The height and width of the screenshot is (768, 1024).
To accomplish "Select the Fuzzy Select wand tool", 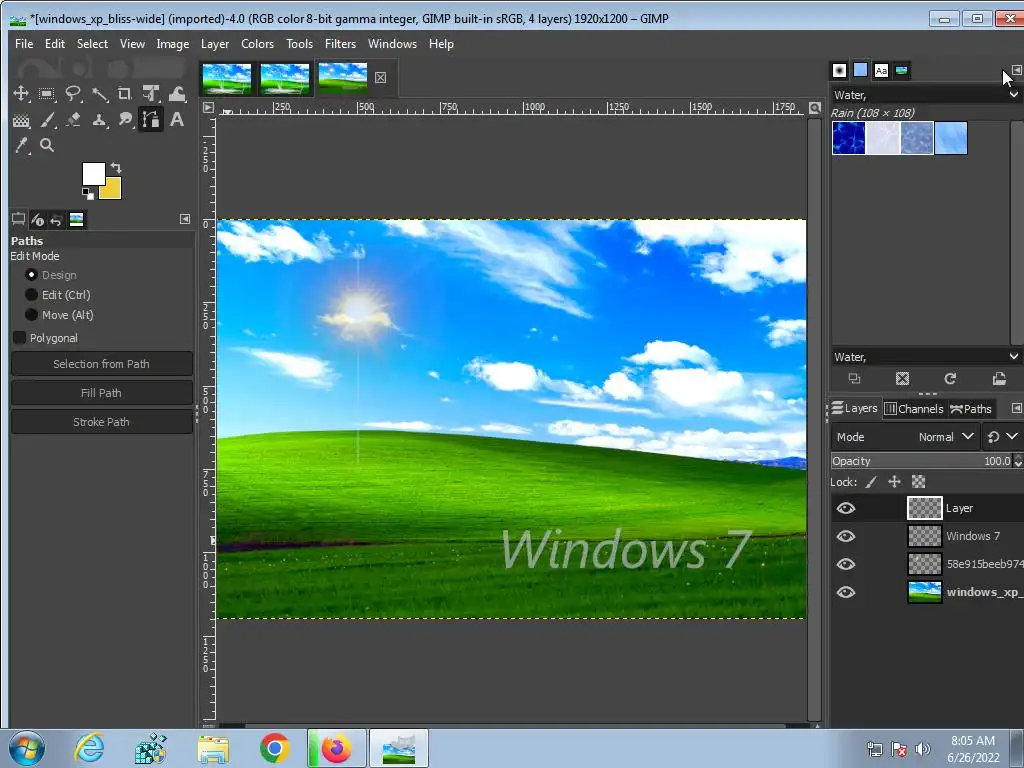I will click(x=99, y=94).
